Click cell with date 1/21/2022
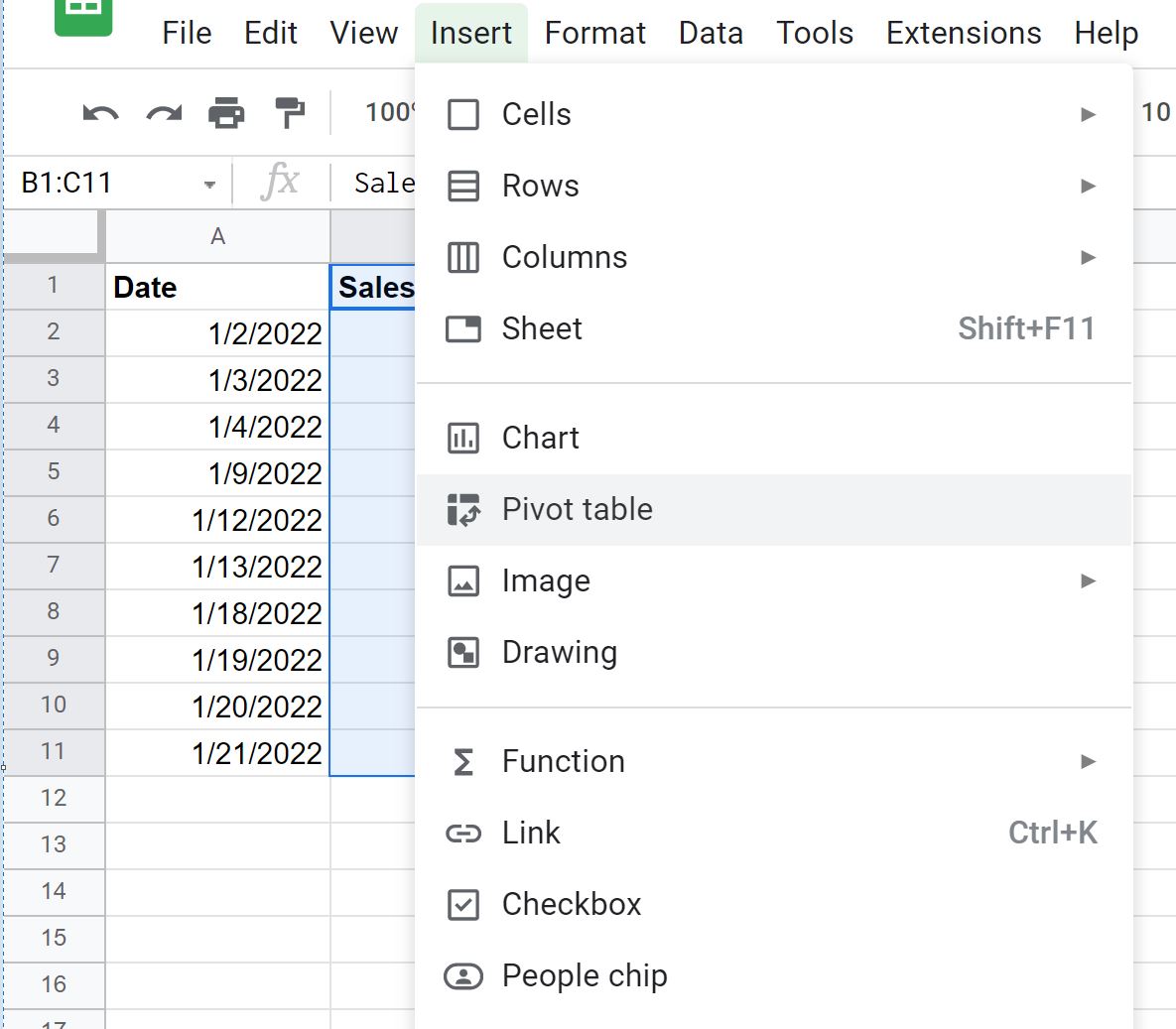This screenshot has width=1176, height=1029. pyautogui.click(x=217, y=752)
